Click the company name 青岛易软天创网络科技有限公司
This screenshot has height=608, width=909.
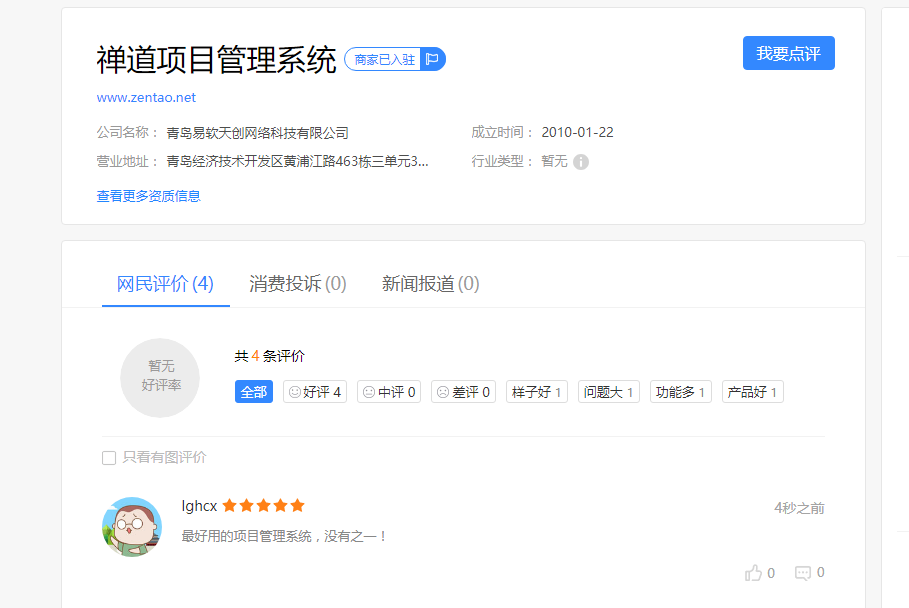[257, 133]
